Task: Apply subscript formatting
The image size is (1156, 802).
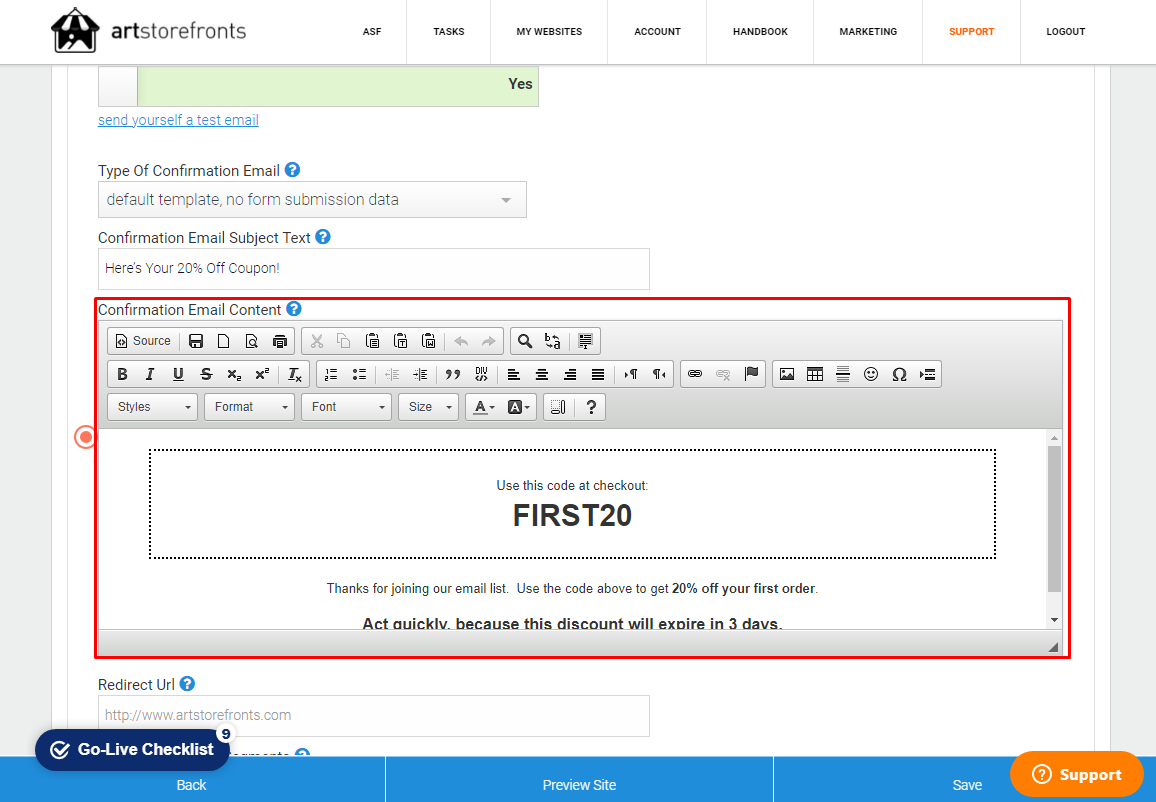Action: [234, 374]
